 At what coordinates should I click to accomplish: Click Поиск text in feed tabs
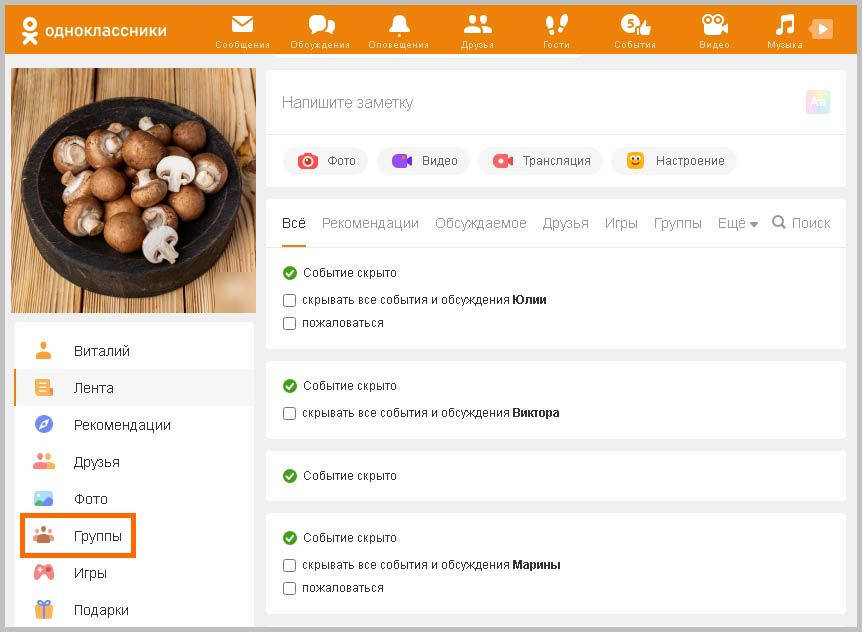tap(811, 223)
